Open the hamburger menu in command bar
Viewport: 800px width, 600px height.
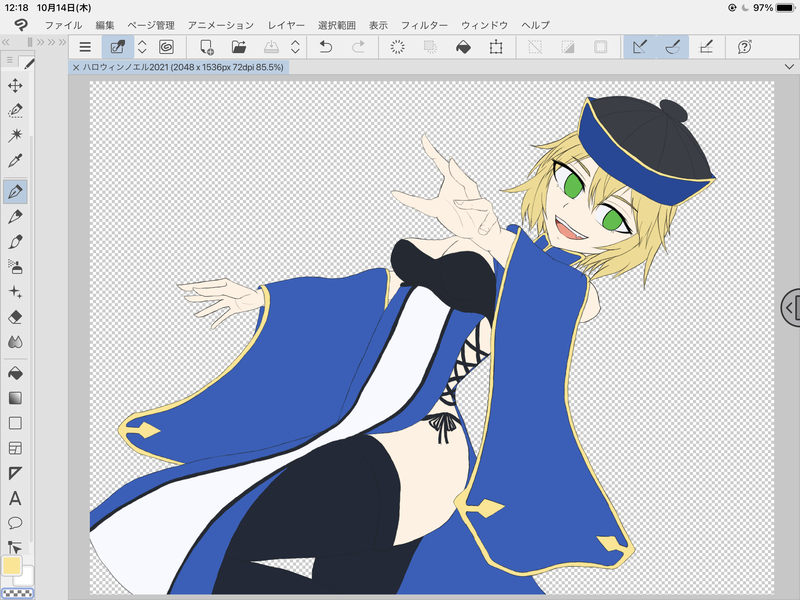[85, 47]
